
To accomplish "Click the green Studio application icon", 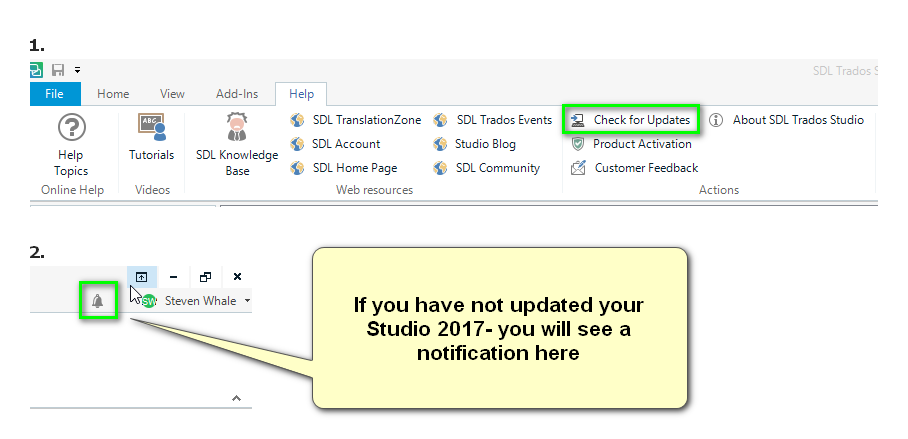I will click(x=36, y=70).
